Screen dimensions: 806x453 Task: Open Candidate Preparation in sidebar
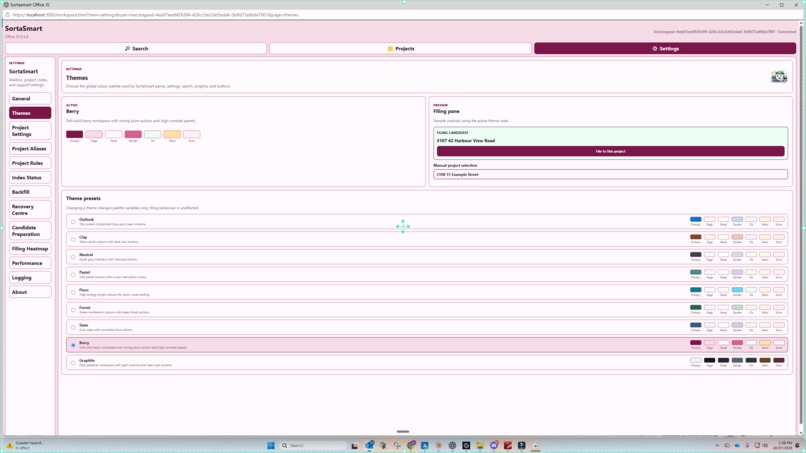pos(30,231)
